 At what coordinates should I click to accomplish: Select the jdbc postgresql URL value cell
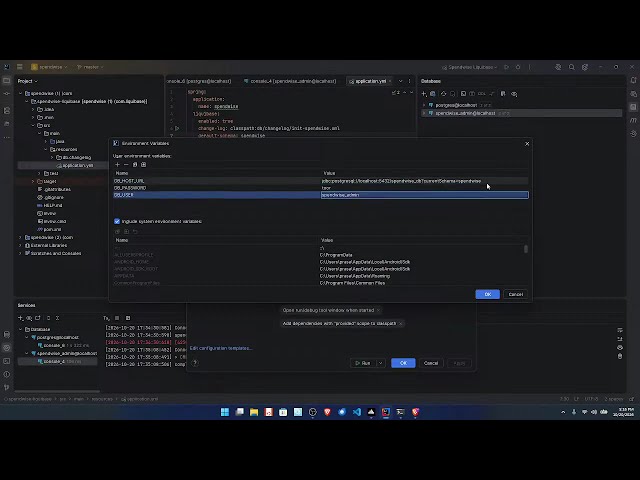401,181
